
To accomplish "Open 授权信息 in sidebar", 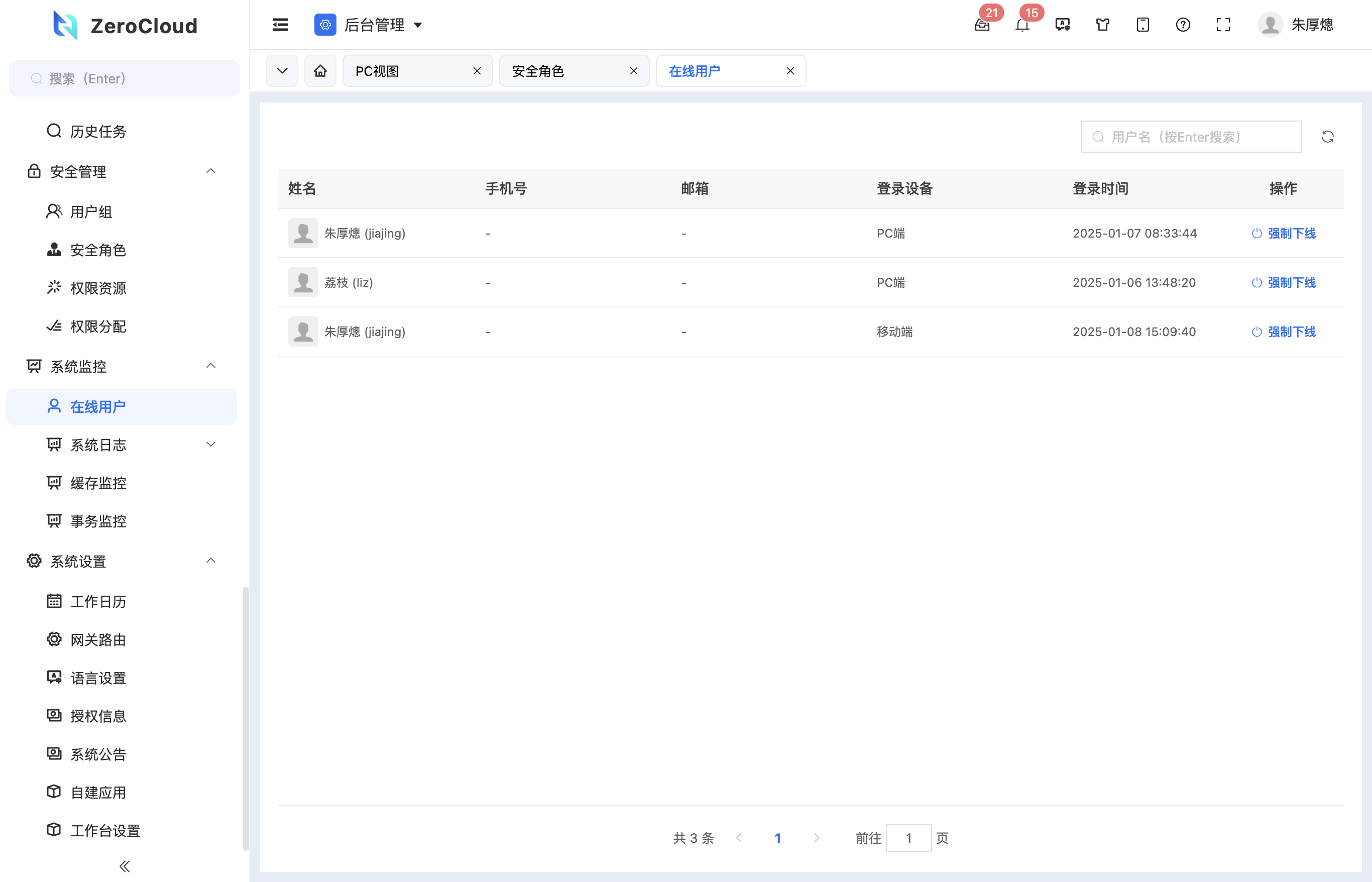I will point(122,716).
